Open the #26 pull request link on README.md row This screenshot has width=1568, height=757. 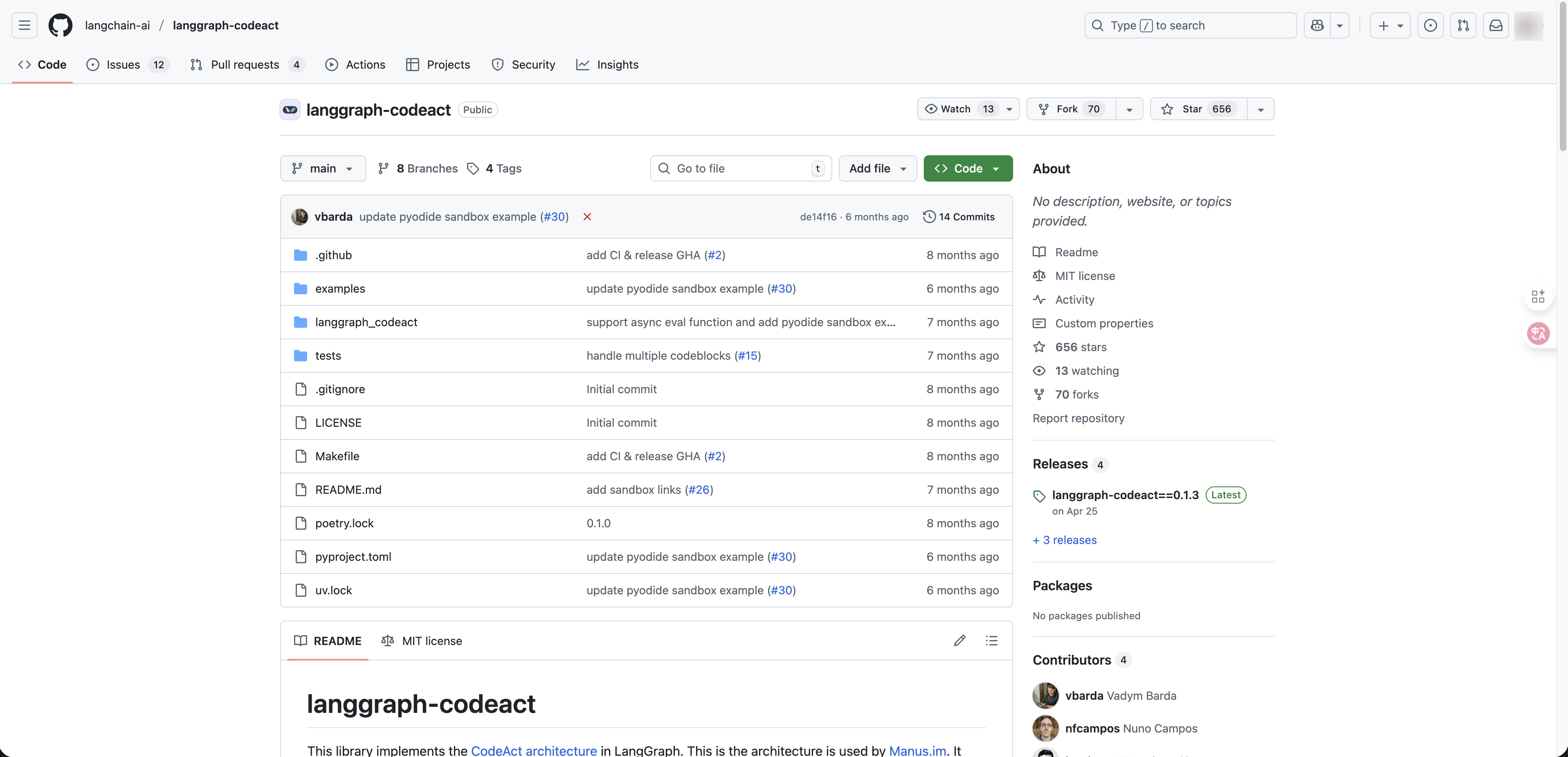(699, 489)
